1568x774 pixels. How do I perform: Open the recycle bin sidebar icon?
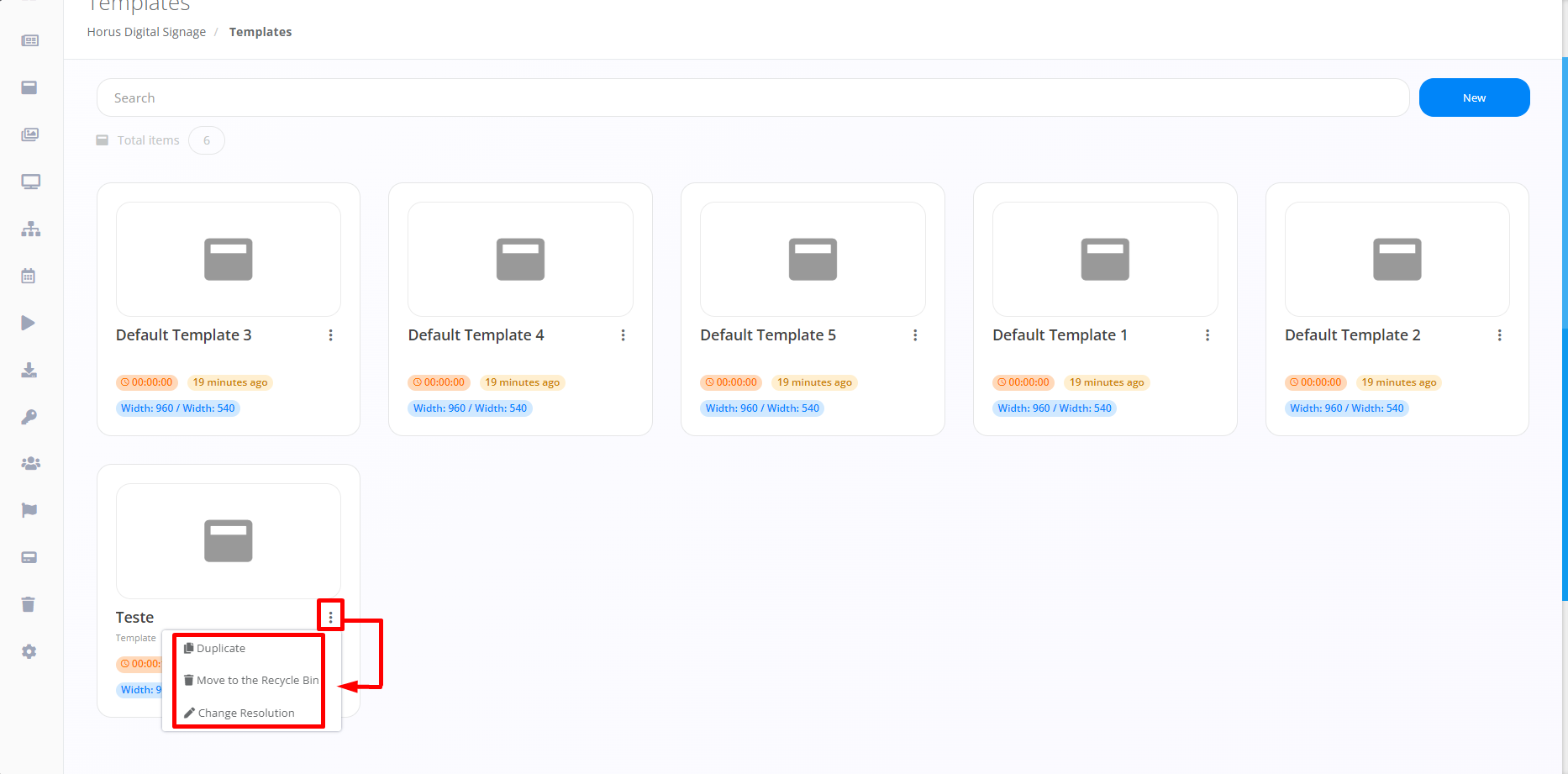tap(29, 604)
